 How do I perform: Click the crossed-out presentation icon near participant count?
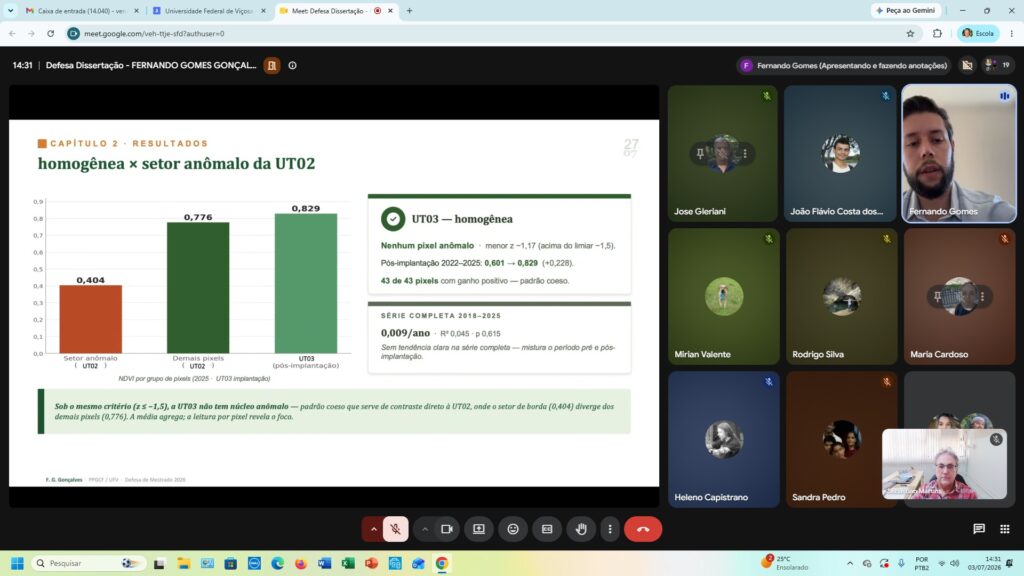pyautogui.click(x=967, y=65)
